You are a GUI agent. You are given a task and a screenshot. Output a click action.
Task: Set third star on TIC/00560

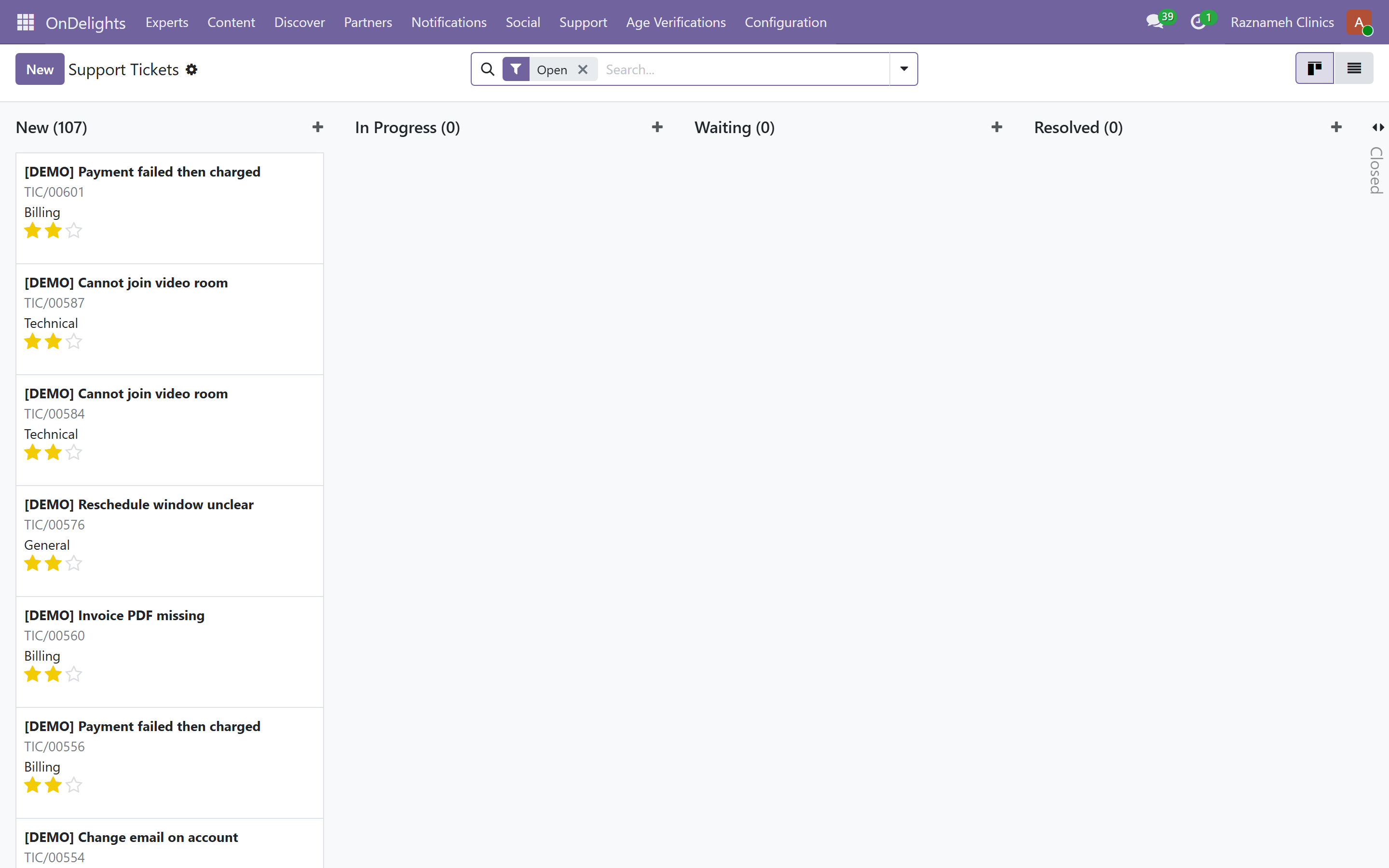point(73,674)
